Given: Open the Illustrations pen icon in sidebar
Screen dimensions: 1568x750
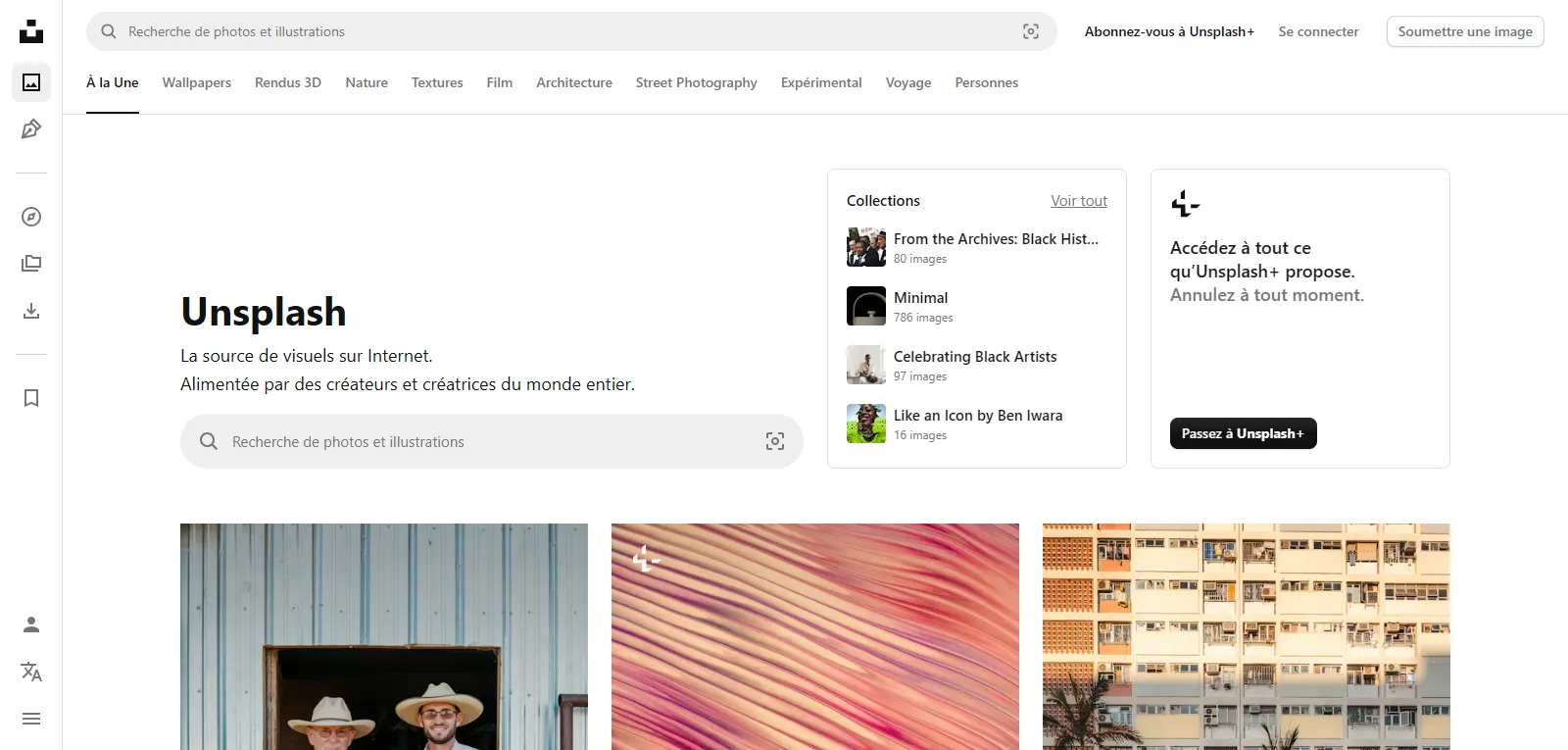Looking at the screenshot, I should click(31, 129).
